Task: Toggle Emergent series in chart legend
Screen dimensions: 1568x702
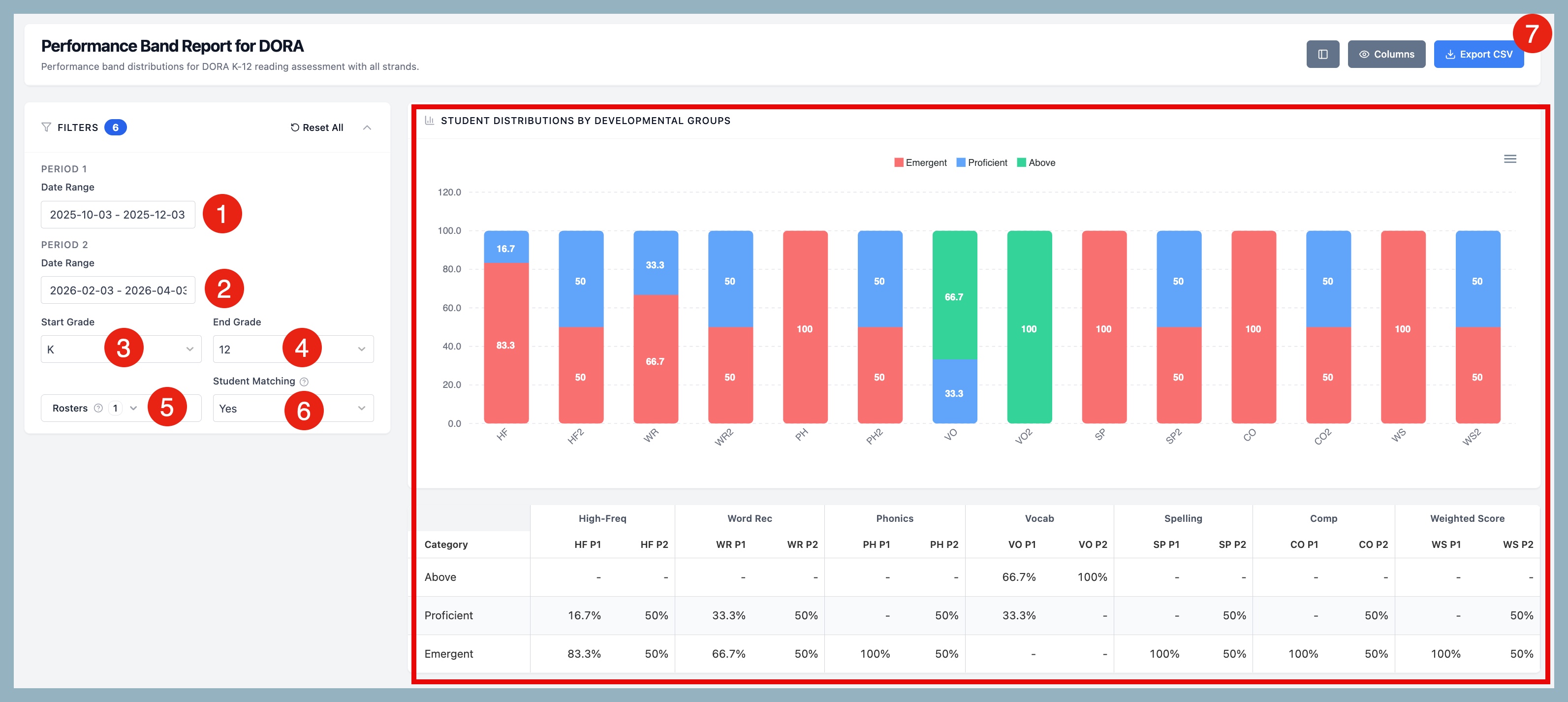Action: pos(920,162)
